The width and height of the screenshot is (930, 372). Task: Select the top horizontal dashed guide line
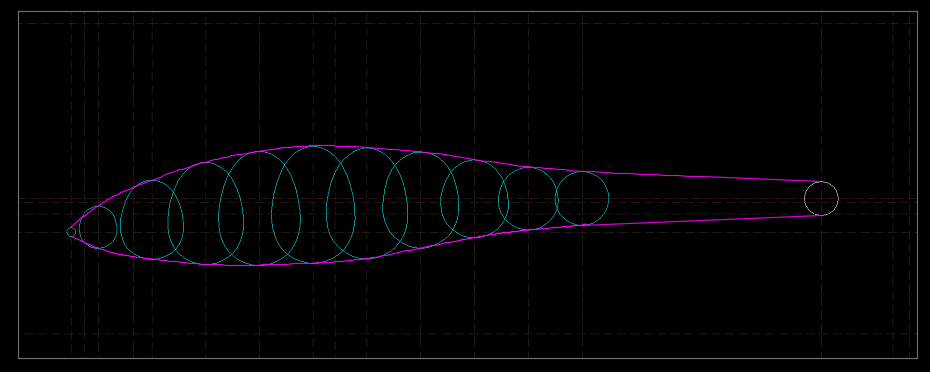pyautogui.click(x=468, y=24)
